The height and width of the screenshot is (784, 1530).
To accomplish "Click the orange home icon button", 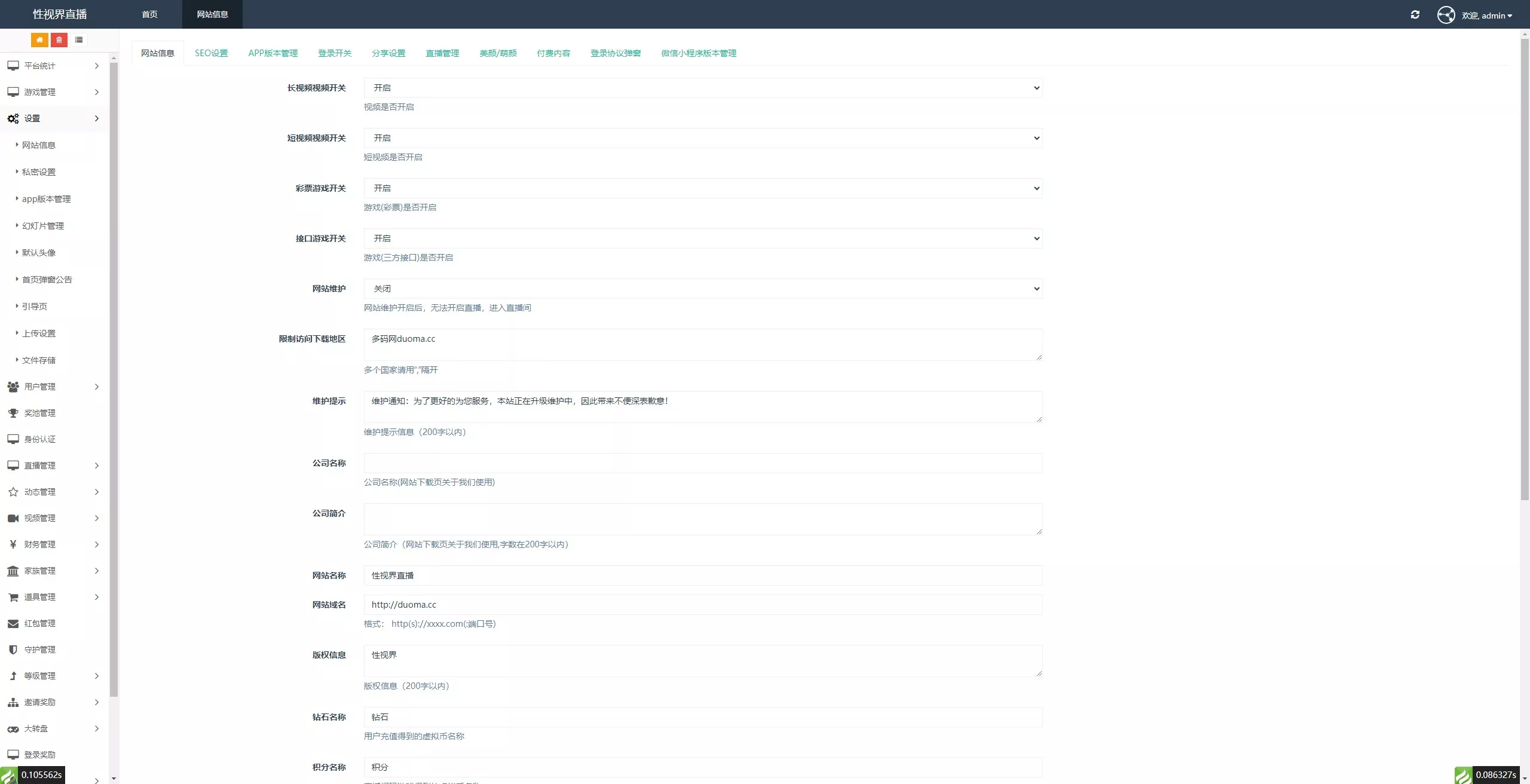I will click(39, 40).
